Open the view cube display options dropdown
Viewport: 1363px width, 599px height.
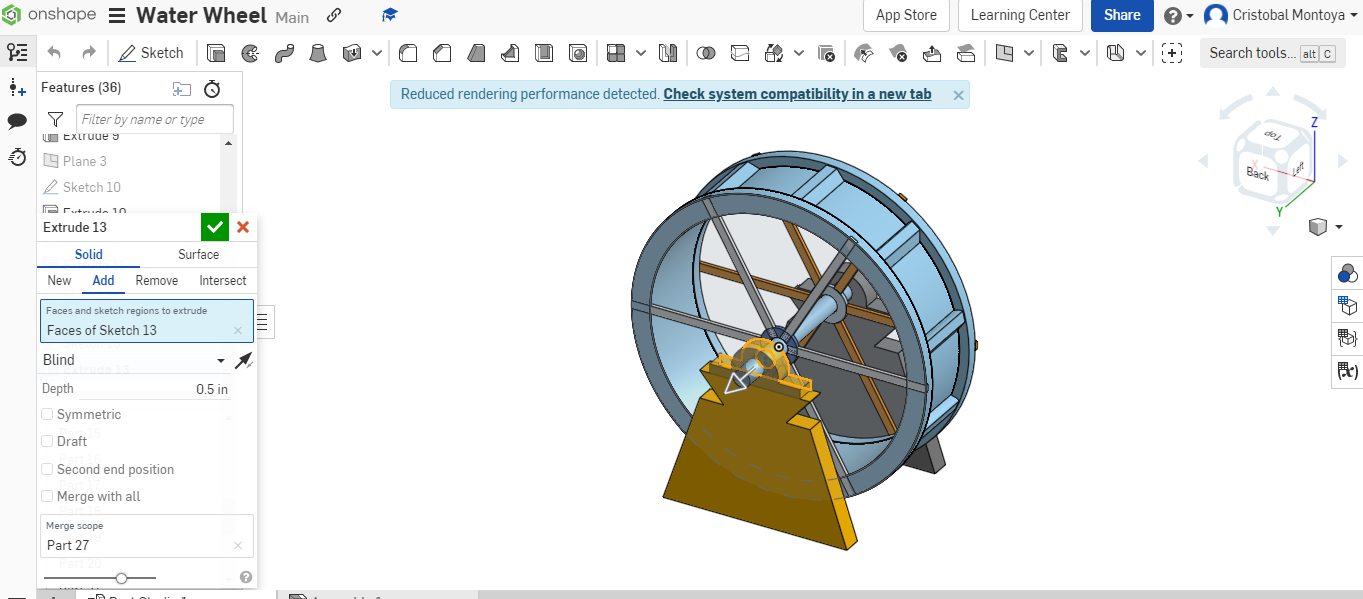coord(1324,227)
